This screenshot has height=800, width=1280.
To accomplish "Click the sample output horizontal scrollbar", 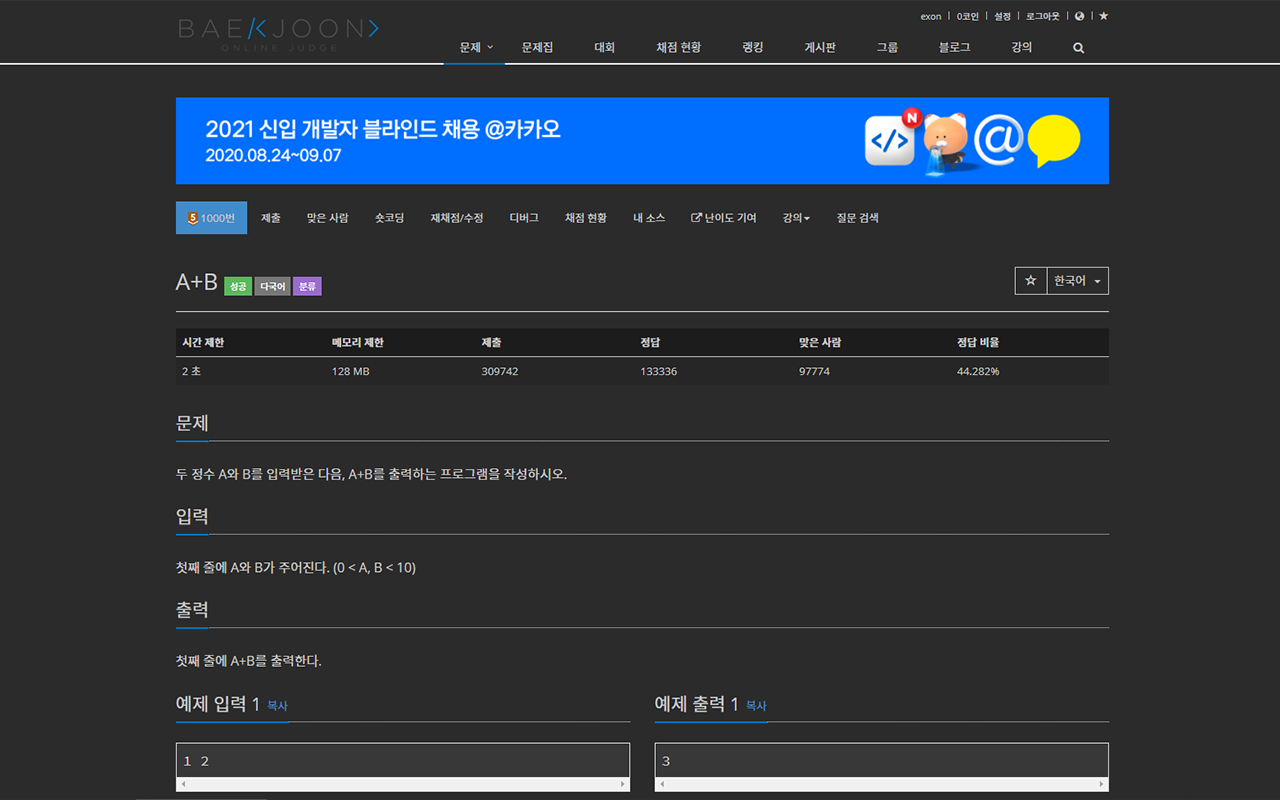I will pyautogui.click(x=882, y=784).
